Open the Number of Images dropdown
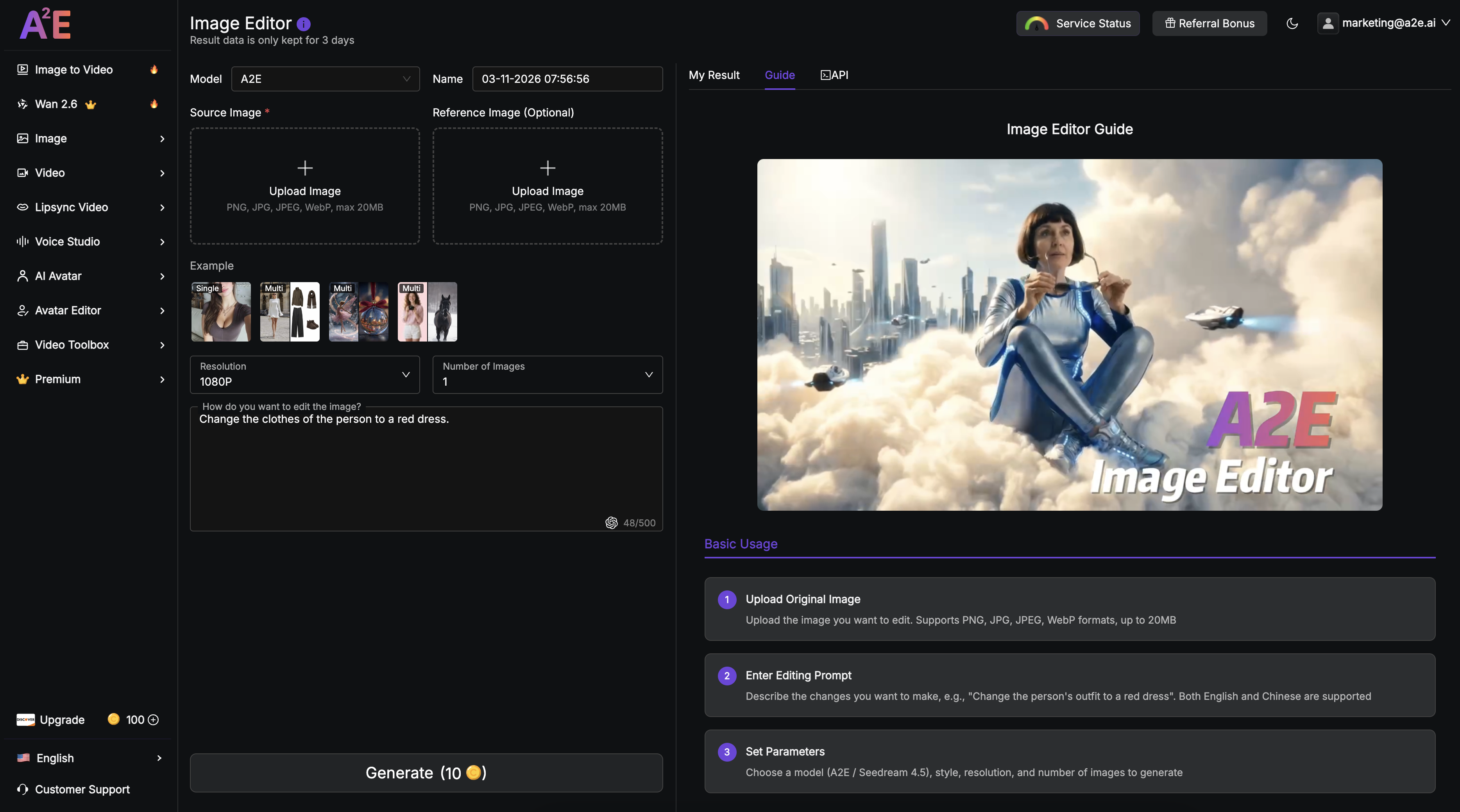This screenshot has height=812, width=1460. 547,375
